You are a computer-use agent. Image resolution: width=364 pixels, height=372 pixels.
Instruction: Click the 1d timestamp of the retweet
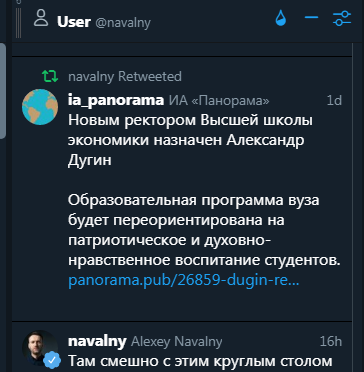tap(334, 100)
